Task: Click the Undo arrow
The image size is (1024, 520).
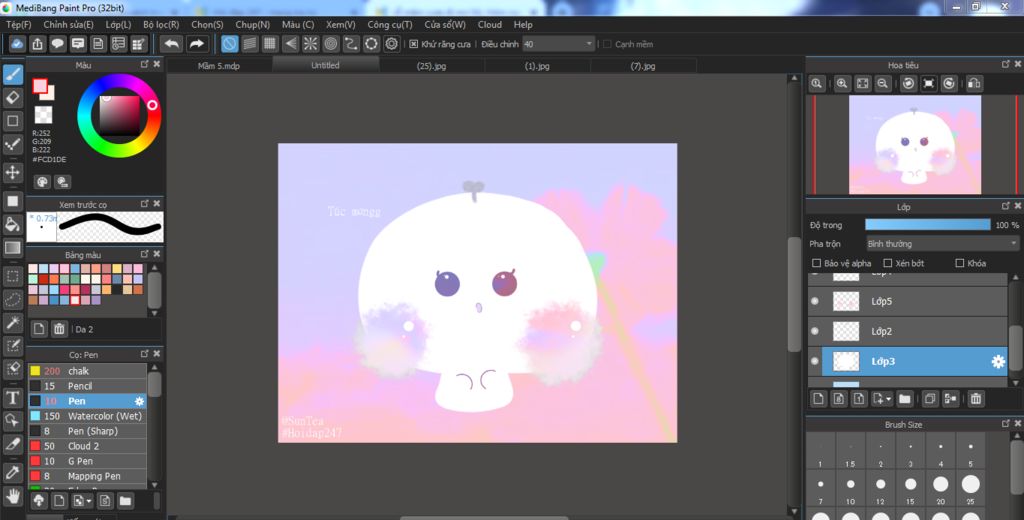Action: (172, 44)
